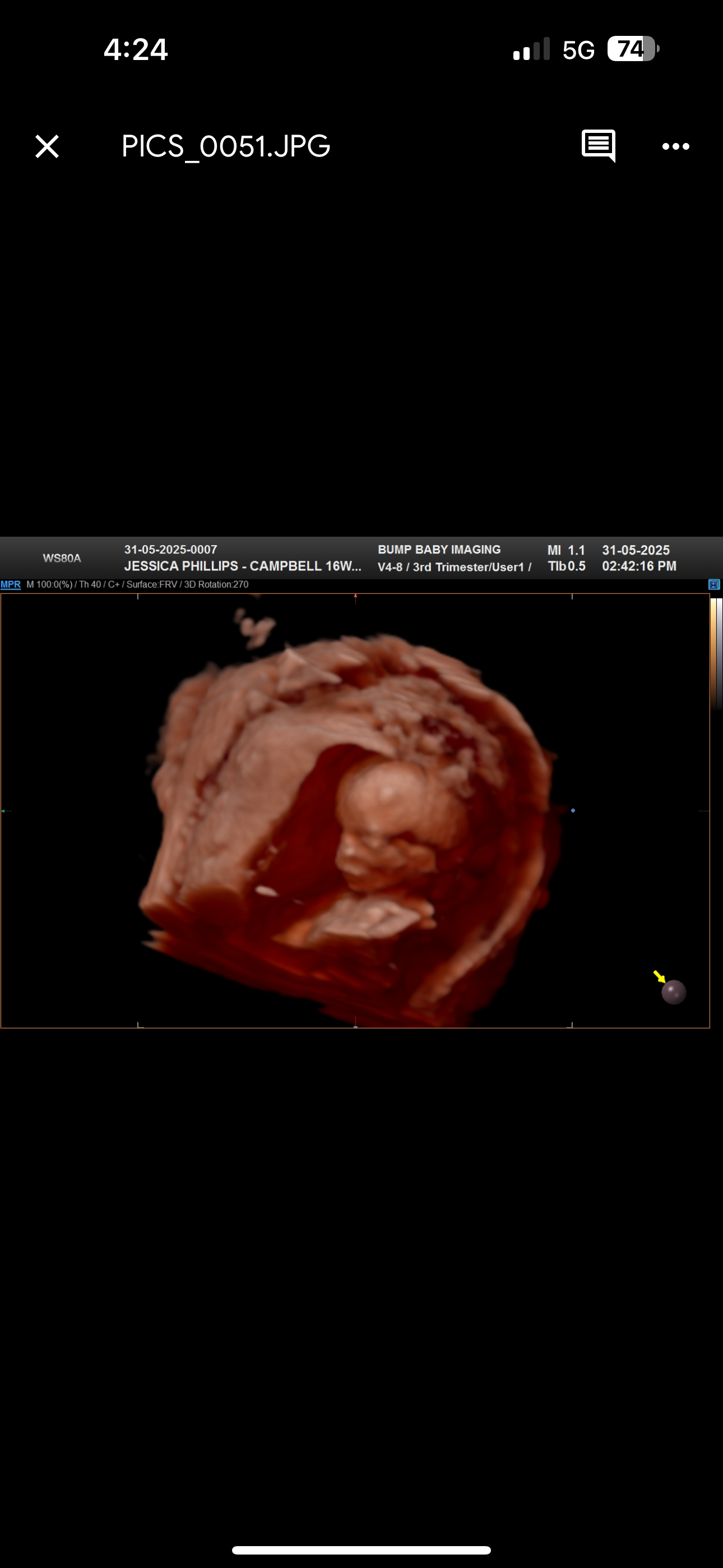723x1568 pixels.
Task: Tap the PICS_0051.JPG file name title
Action: tap(226, 147)
